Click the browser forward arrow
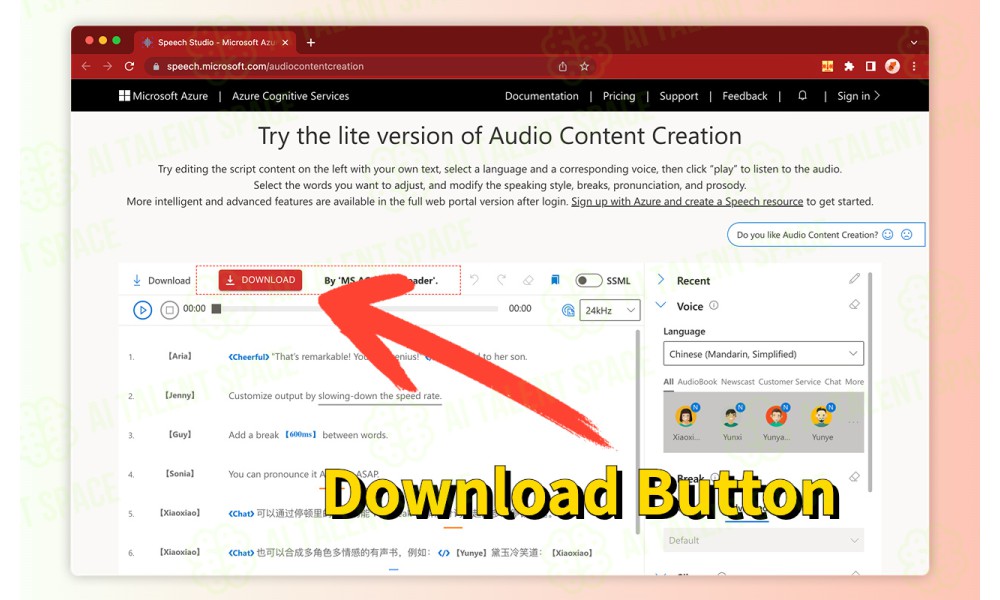Screen dimensions: 1000x600 [x=108, y=66]
